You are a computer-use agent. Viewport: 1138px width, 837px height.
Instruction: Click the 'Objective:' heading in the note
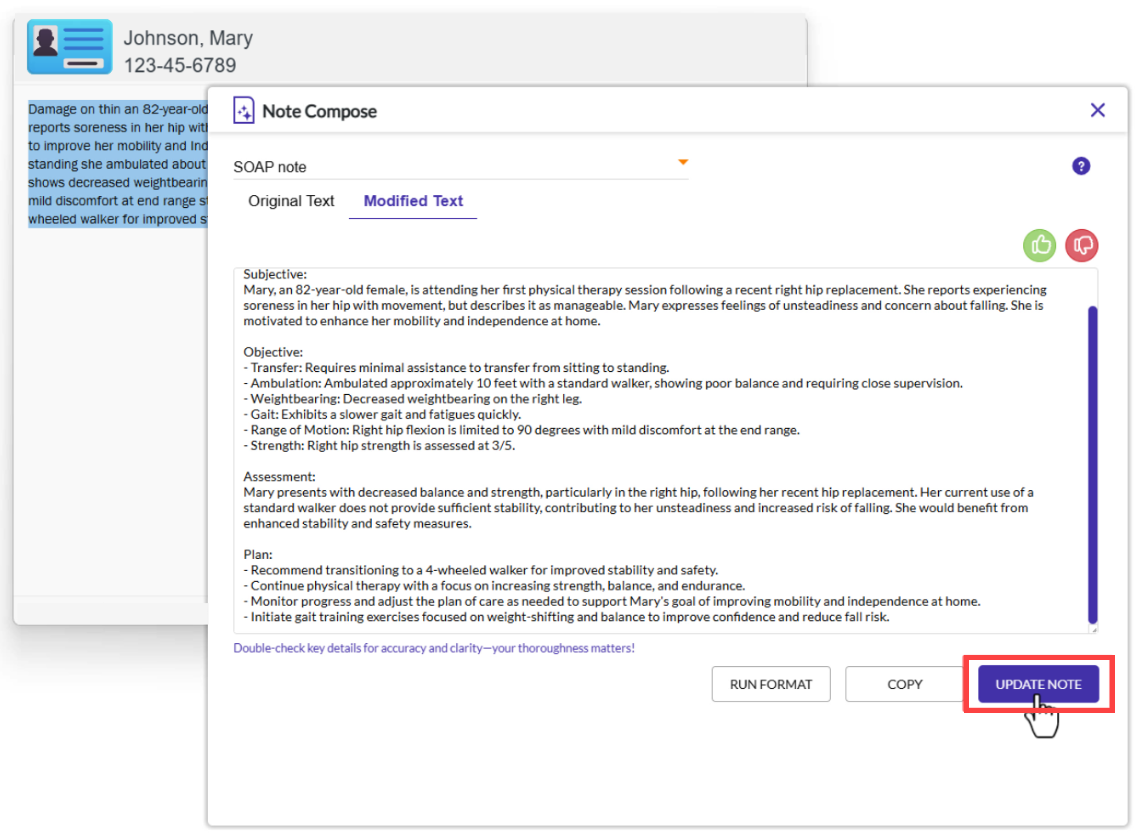point(273,352)
